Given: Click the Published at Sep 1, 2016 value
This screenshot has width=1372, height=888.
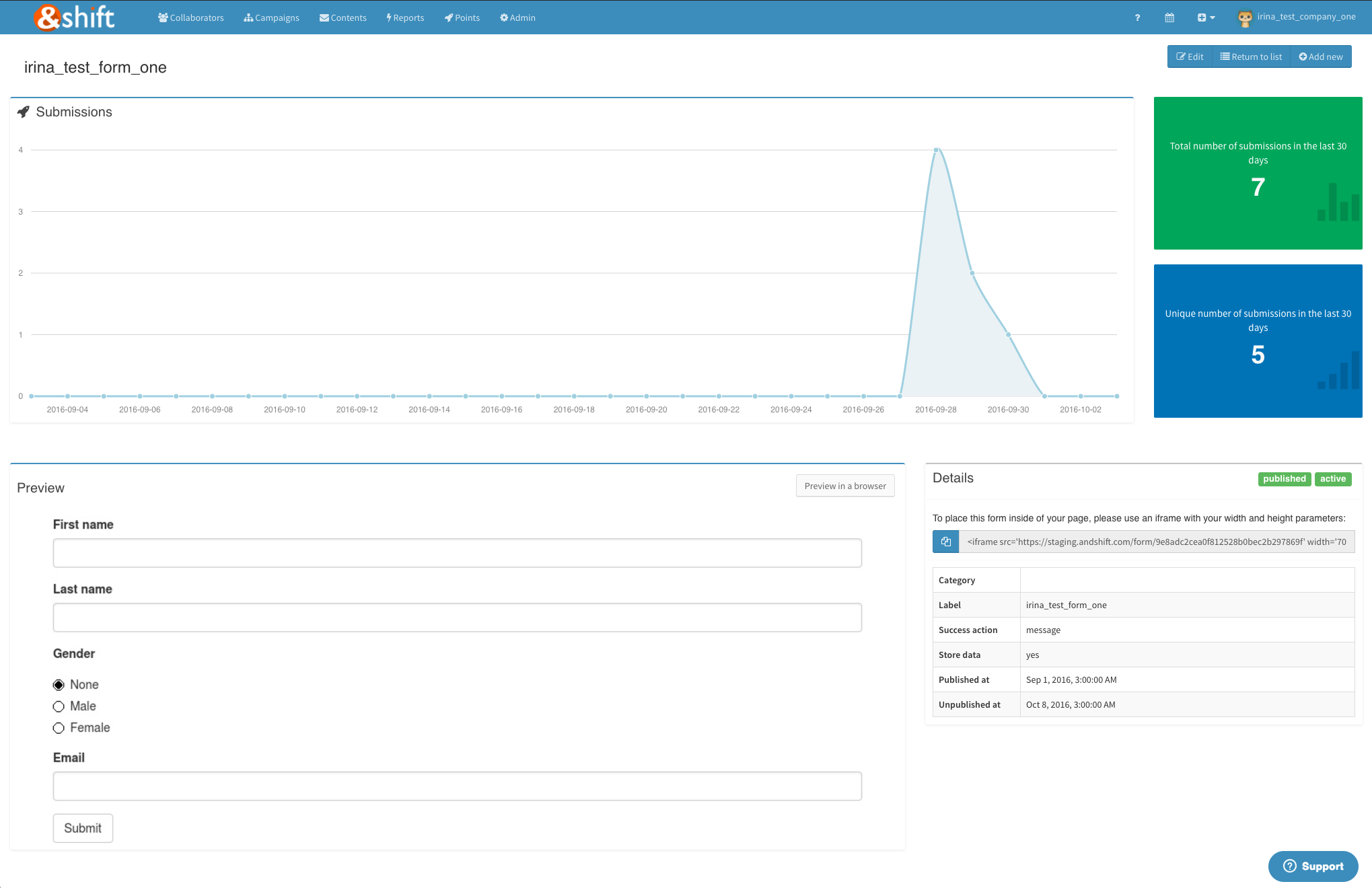Looking at the screenshot, I should (x=1071, y=679).
